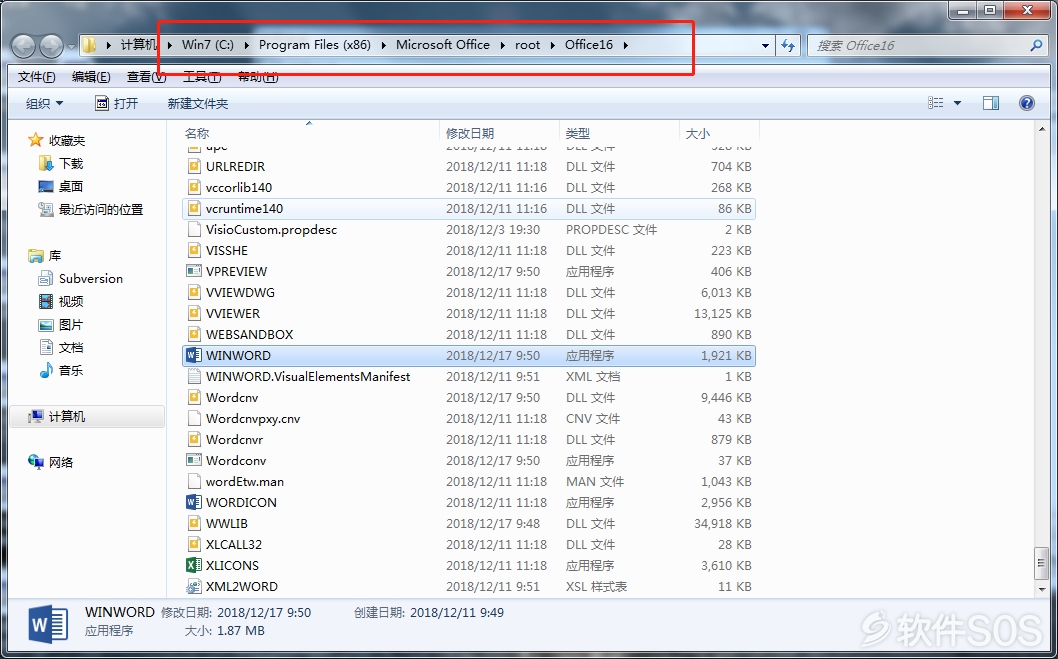This screenshot has width=1058, height=659.
Task: Click the Wordconv application icon
Action: pos(194,460)
